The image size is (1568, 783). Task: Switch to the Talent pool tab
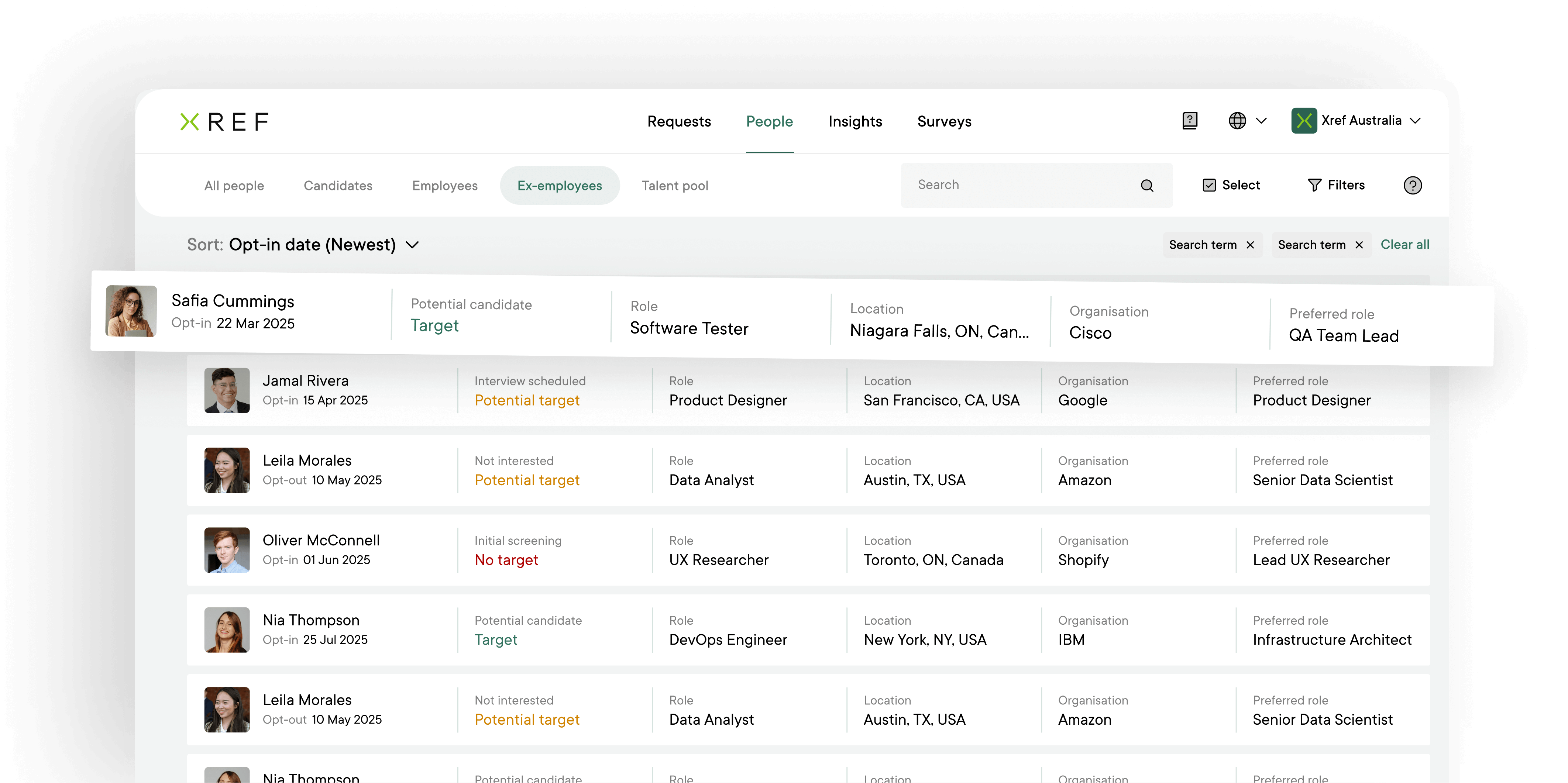pyautogui.click(x=674, y=186)
